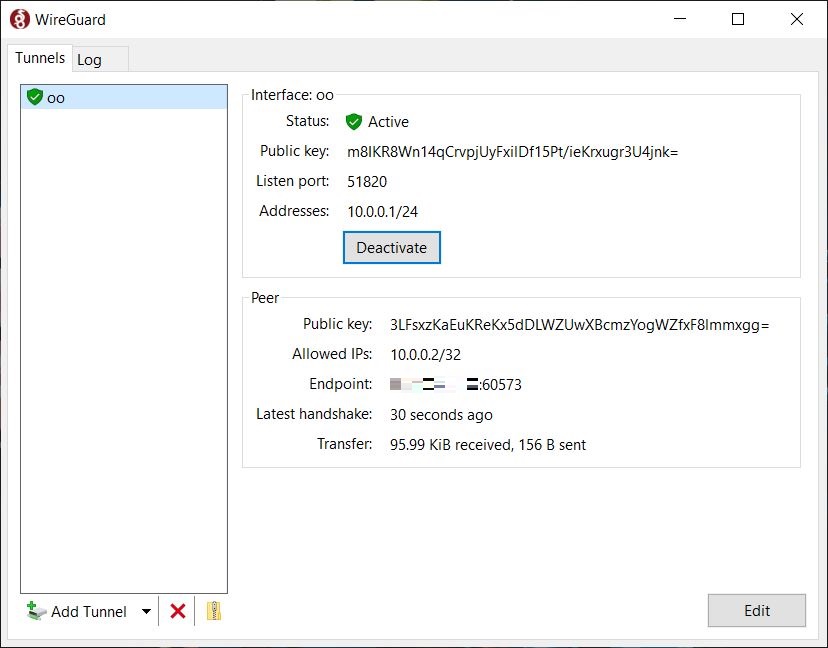Click the Active status shield icon
Viewport: 828px width, 648px height.
pyautogui.click(x=353, y=122)
